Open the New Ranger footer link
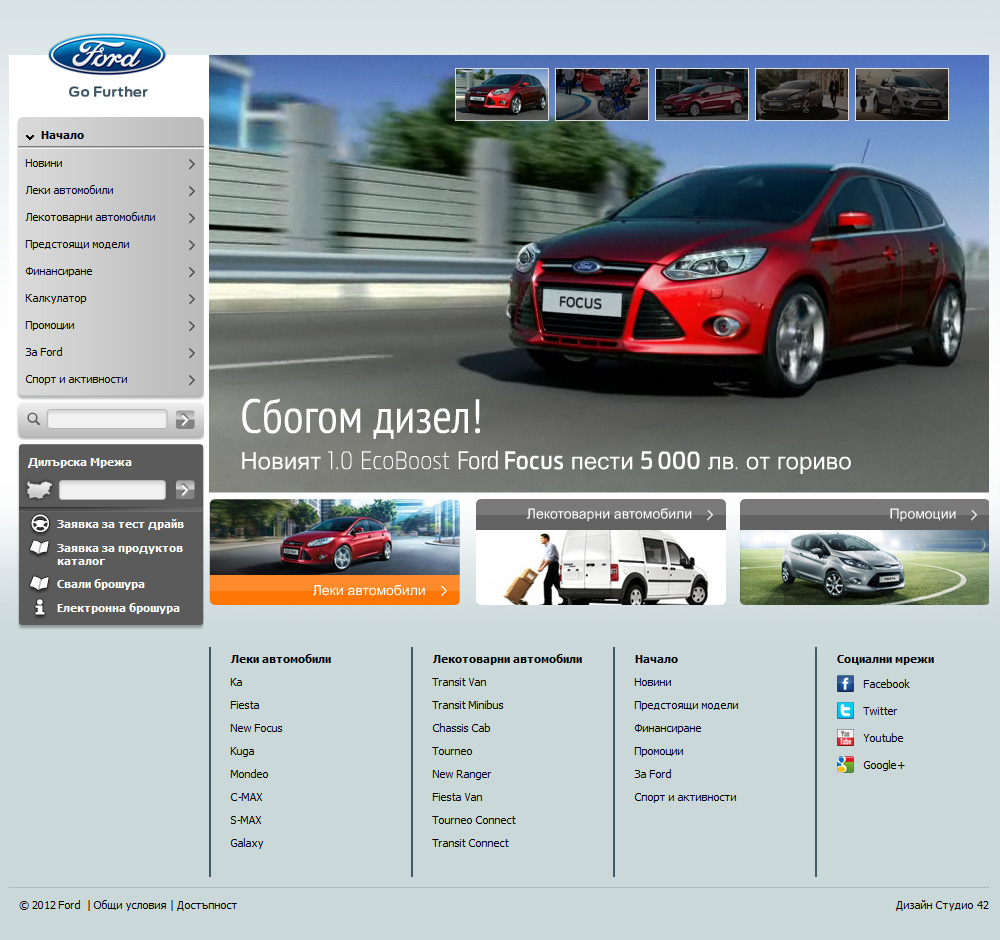The width and height of the screenshot is (1000, 940). (461, 774)
